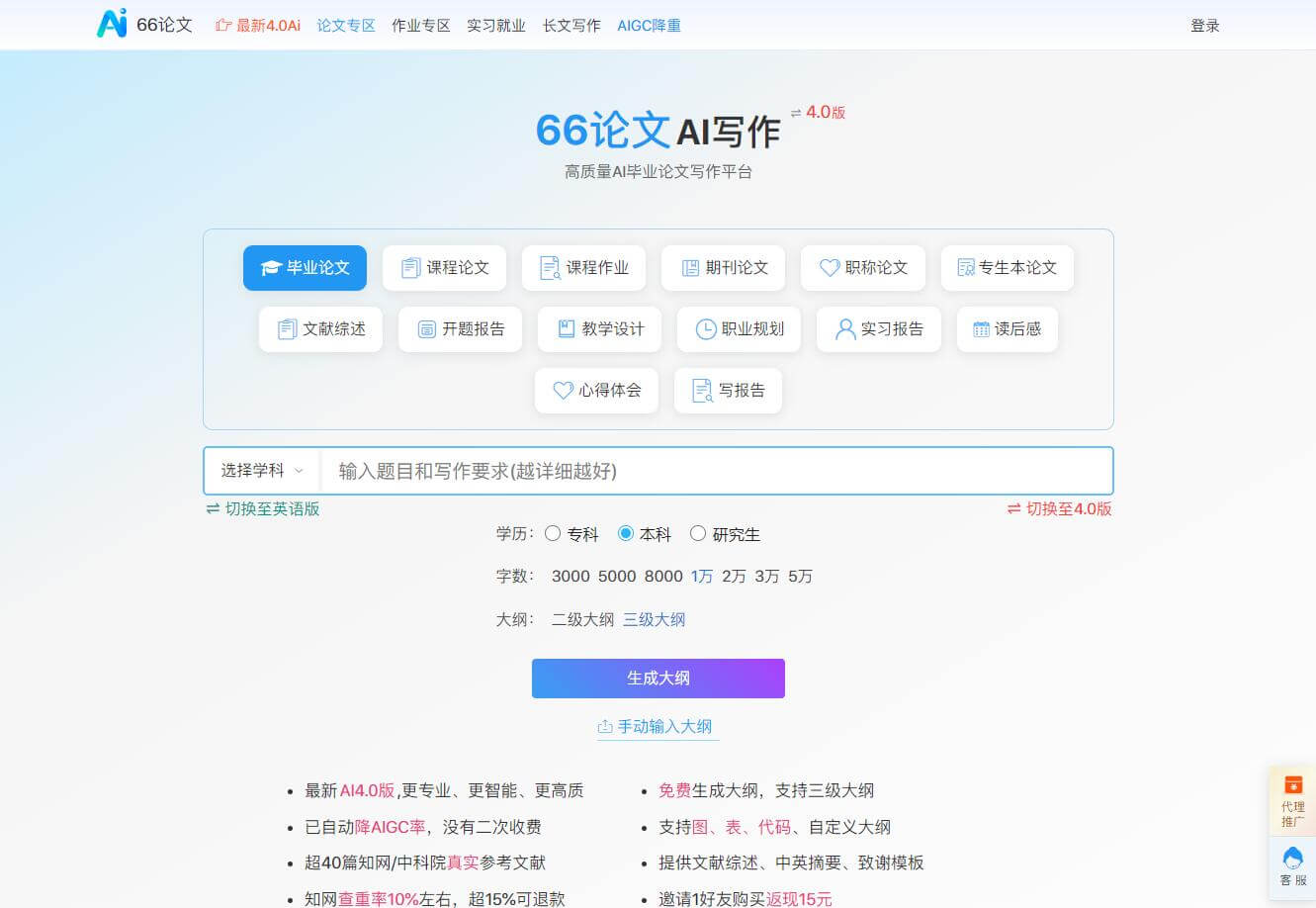Image resolution: width=1316 pixels, height=908 pixels.
Task: Select the 期刊论文 category button
Action: point(723,268)
